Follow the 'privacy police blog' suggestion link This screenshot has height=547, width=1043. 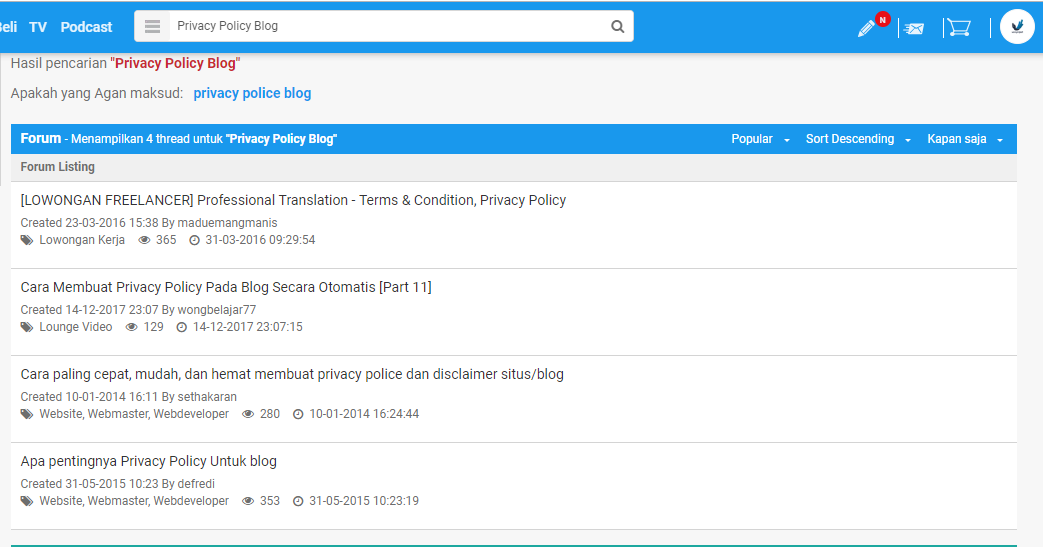pos(252,93)
